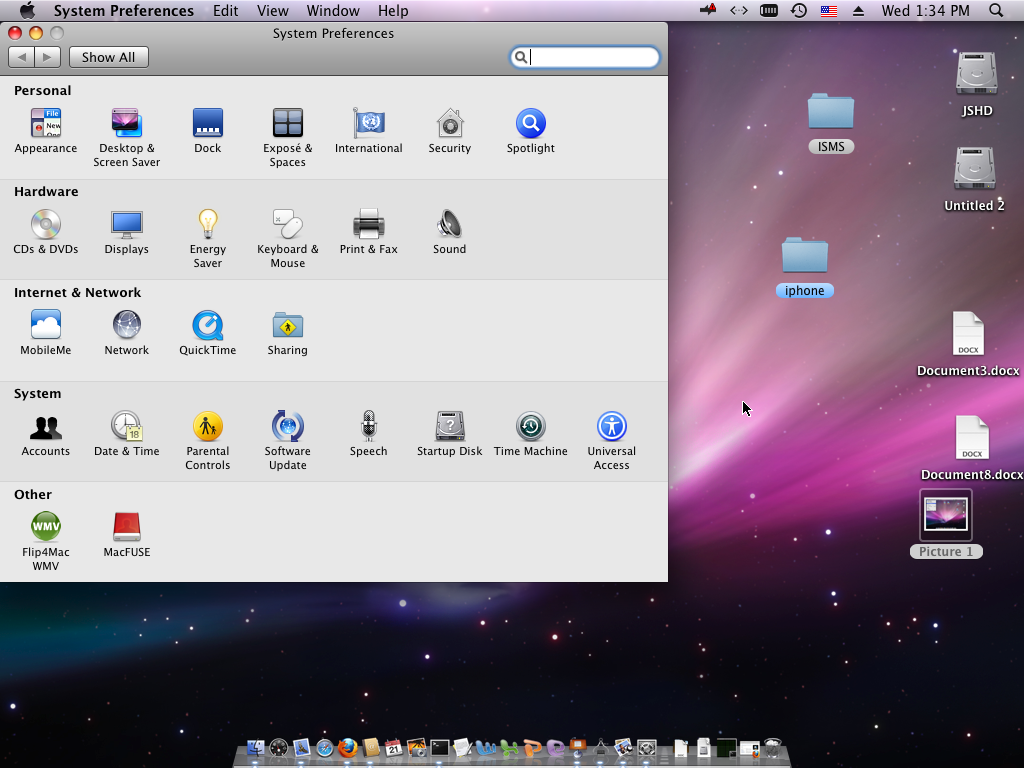Open Startup Disk preferences
Screen dimensions: 1024x768
[x=449, y=434]
